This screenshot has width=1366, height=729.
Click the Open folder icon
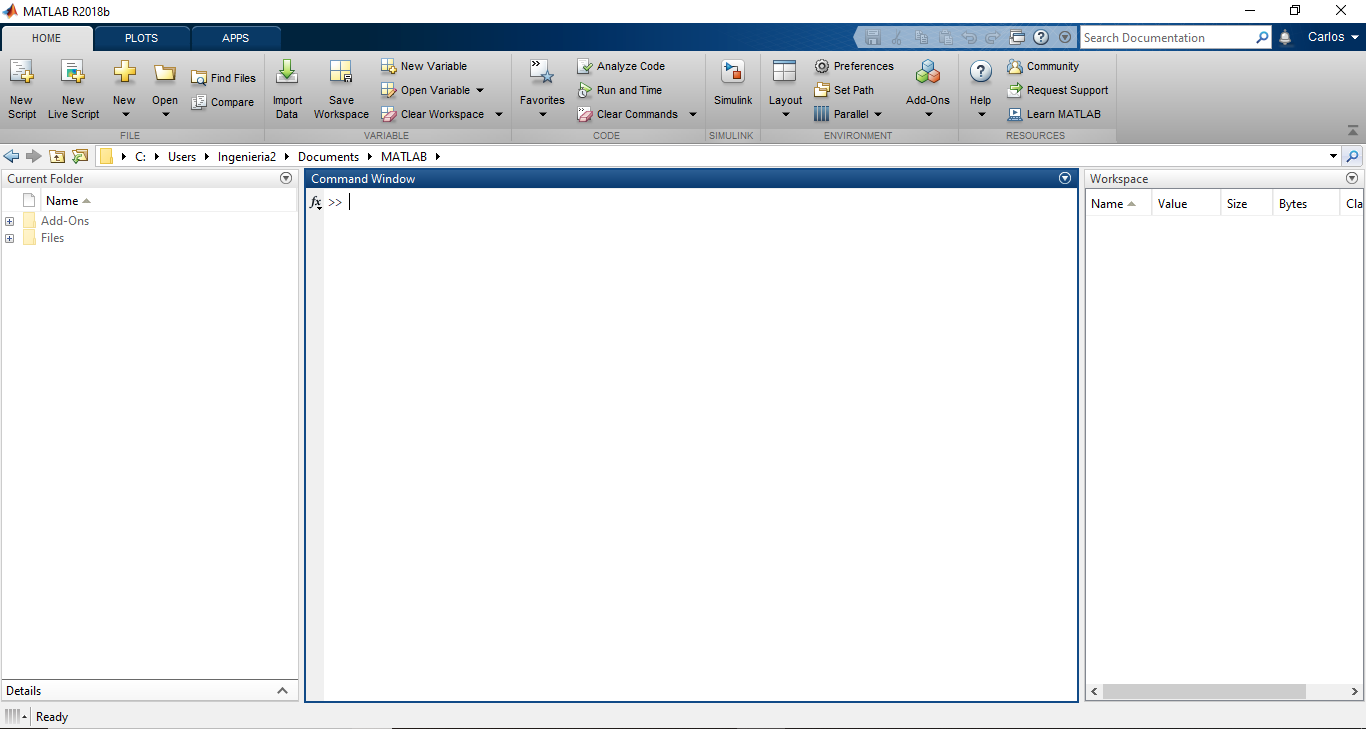point(165,73)
